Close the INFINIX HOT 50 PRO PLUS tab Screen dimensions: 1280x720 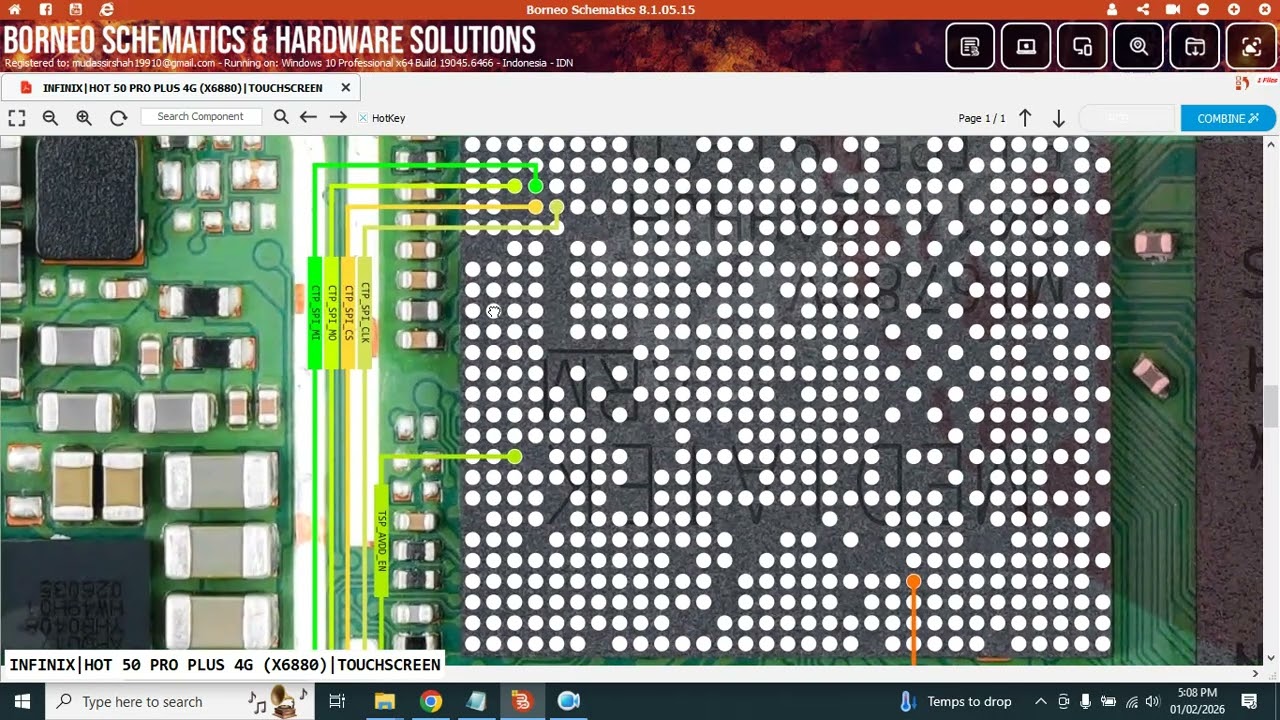[346, 87]
